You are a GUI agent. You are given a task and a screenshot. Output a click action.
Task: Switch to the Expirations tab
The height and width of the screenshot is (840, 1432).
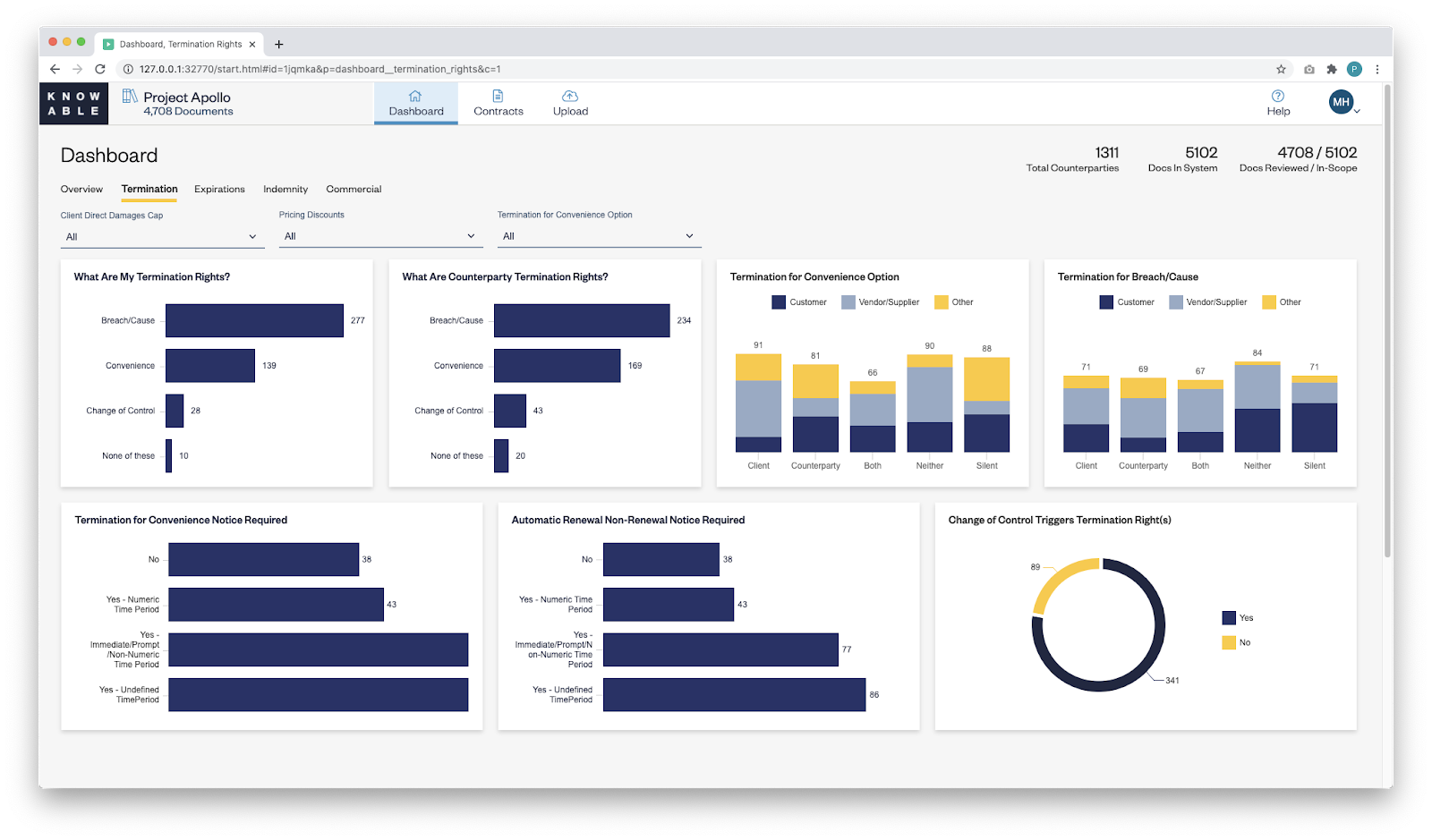coord(219,189)
